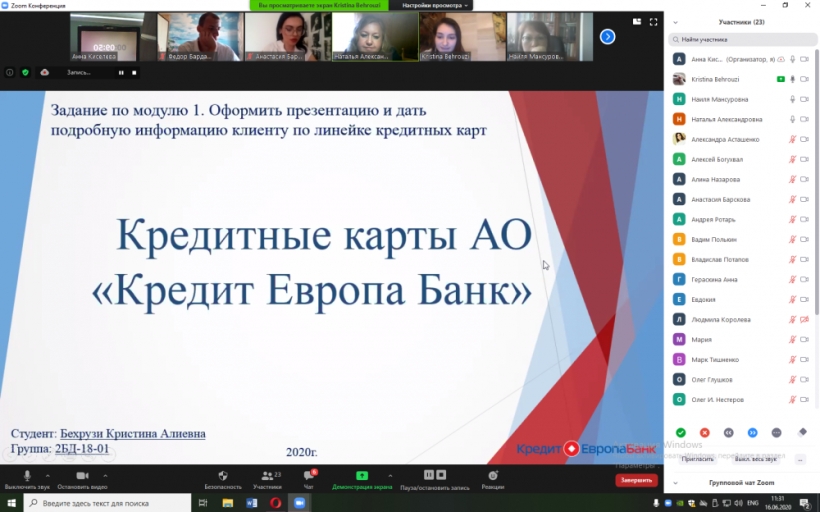This screenshot has height=512, width=820.
Task: Open Task View on taskbar
Action: [x=203, y=503]
